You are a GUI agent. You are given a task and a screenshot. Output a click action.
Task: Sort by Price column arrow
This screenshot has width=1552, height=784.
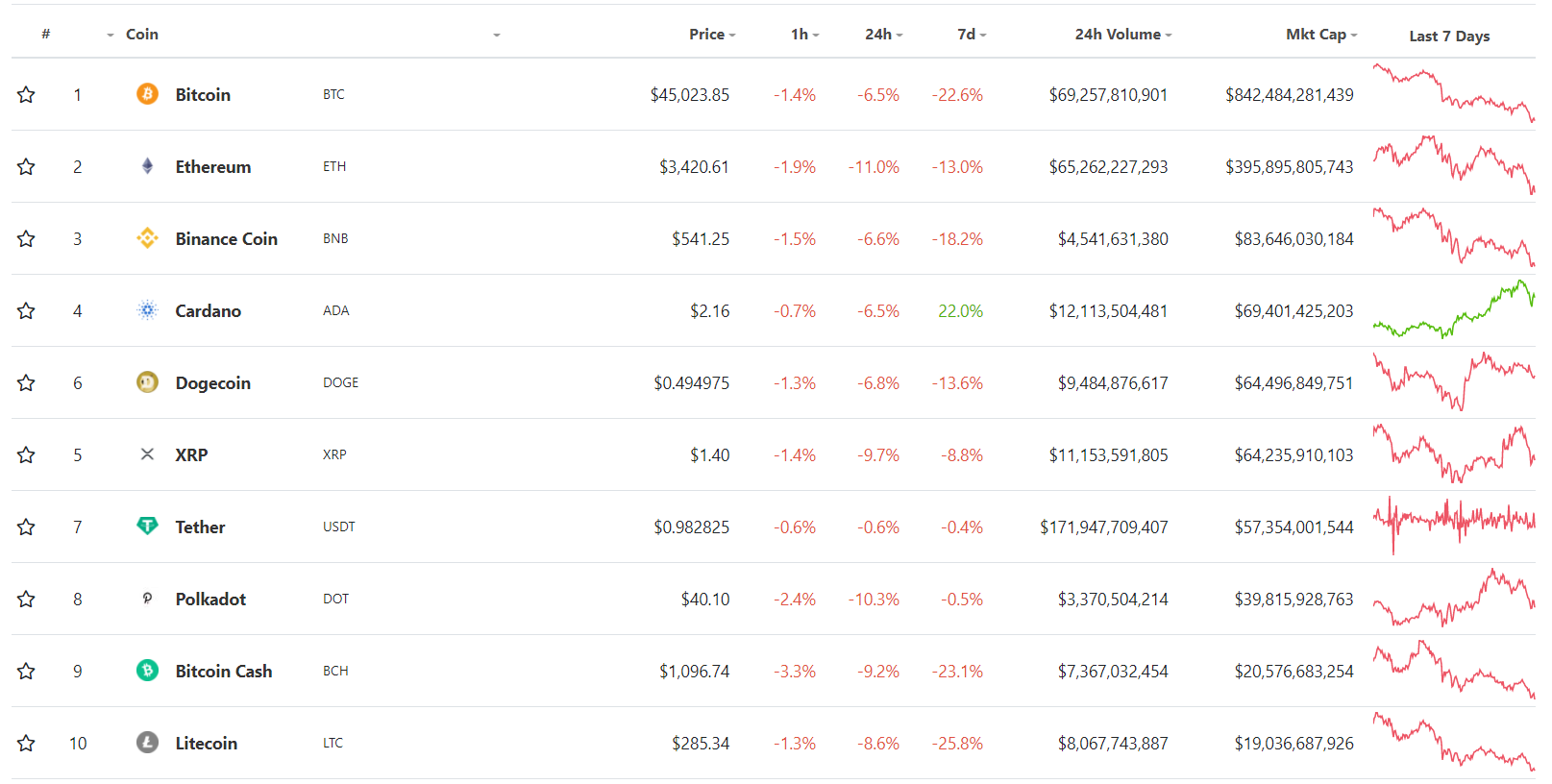coord(732,35)
